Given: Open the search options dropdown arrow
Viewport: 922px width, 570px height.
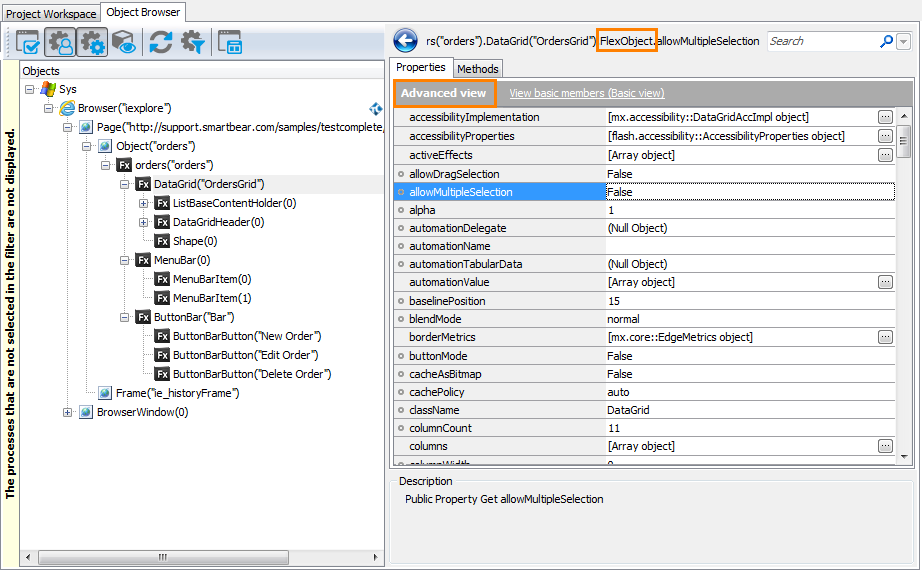Looking at the screenshot, I should 903,41.
